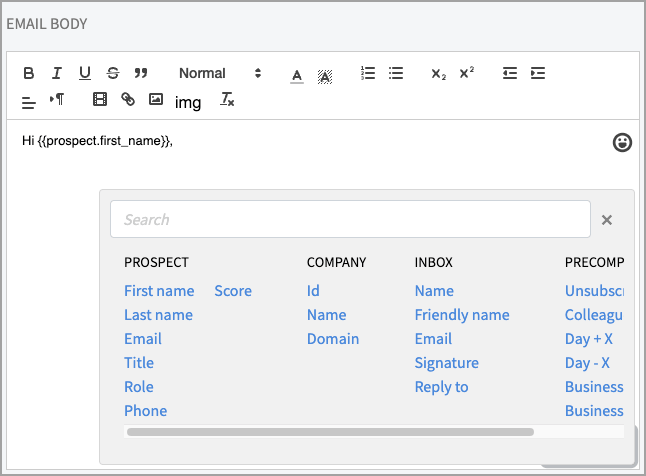Insert the prospect Last name variable
Screen dimensions: 646x476
click(x=158, y=315)
